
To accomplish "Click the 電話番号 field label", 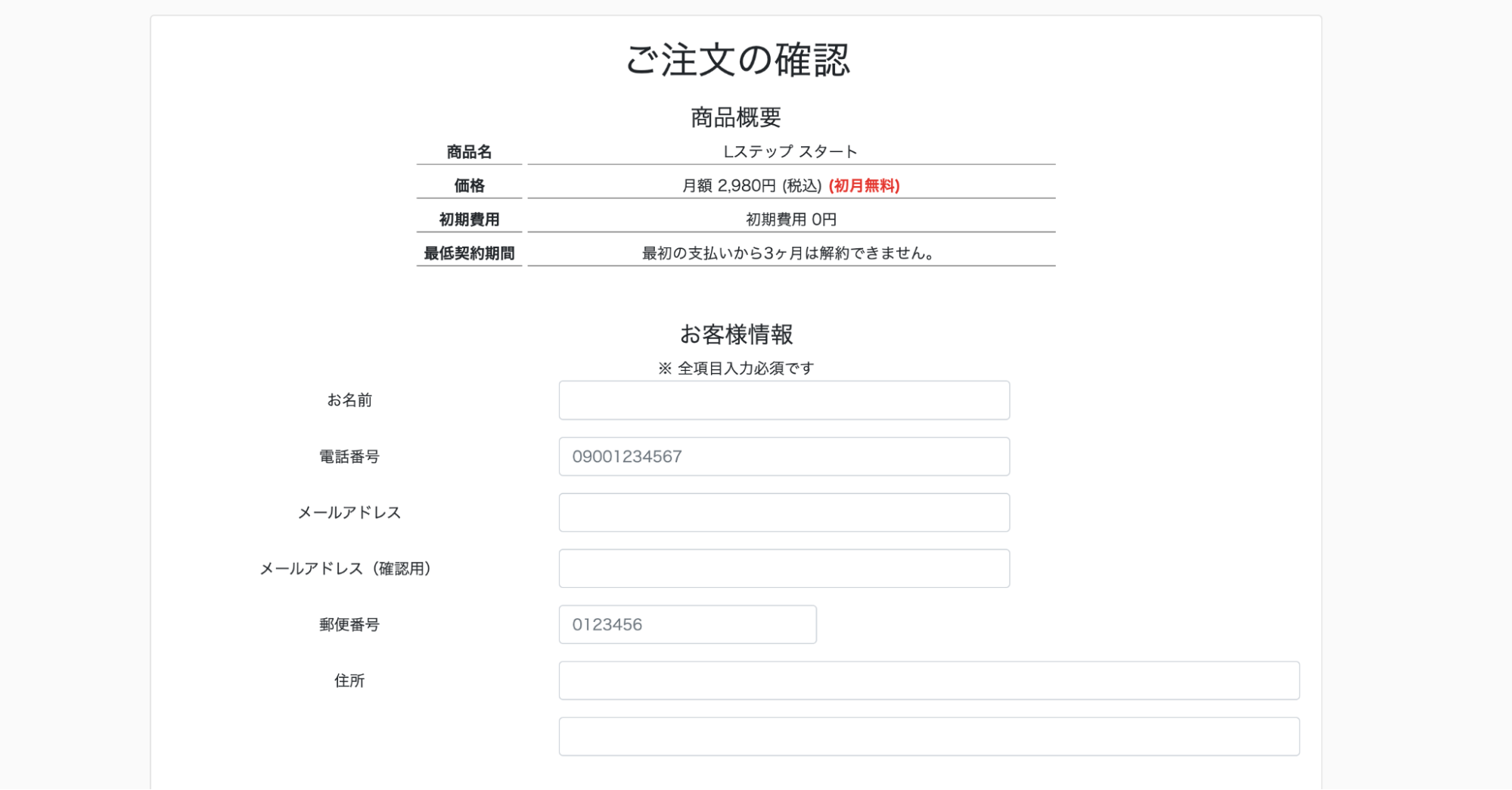I will 349,456.
